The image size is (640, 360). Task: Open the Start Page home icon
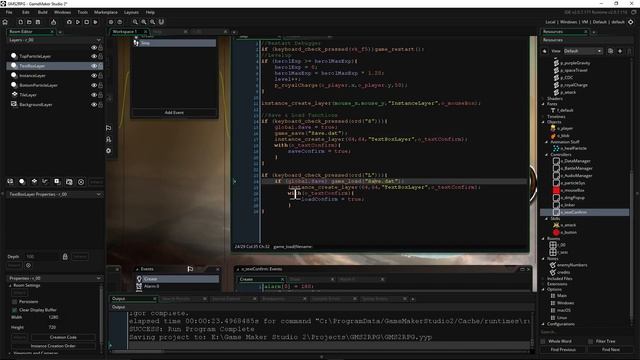coord(5,22)
